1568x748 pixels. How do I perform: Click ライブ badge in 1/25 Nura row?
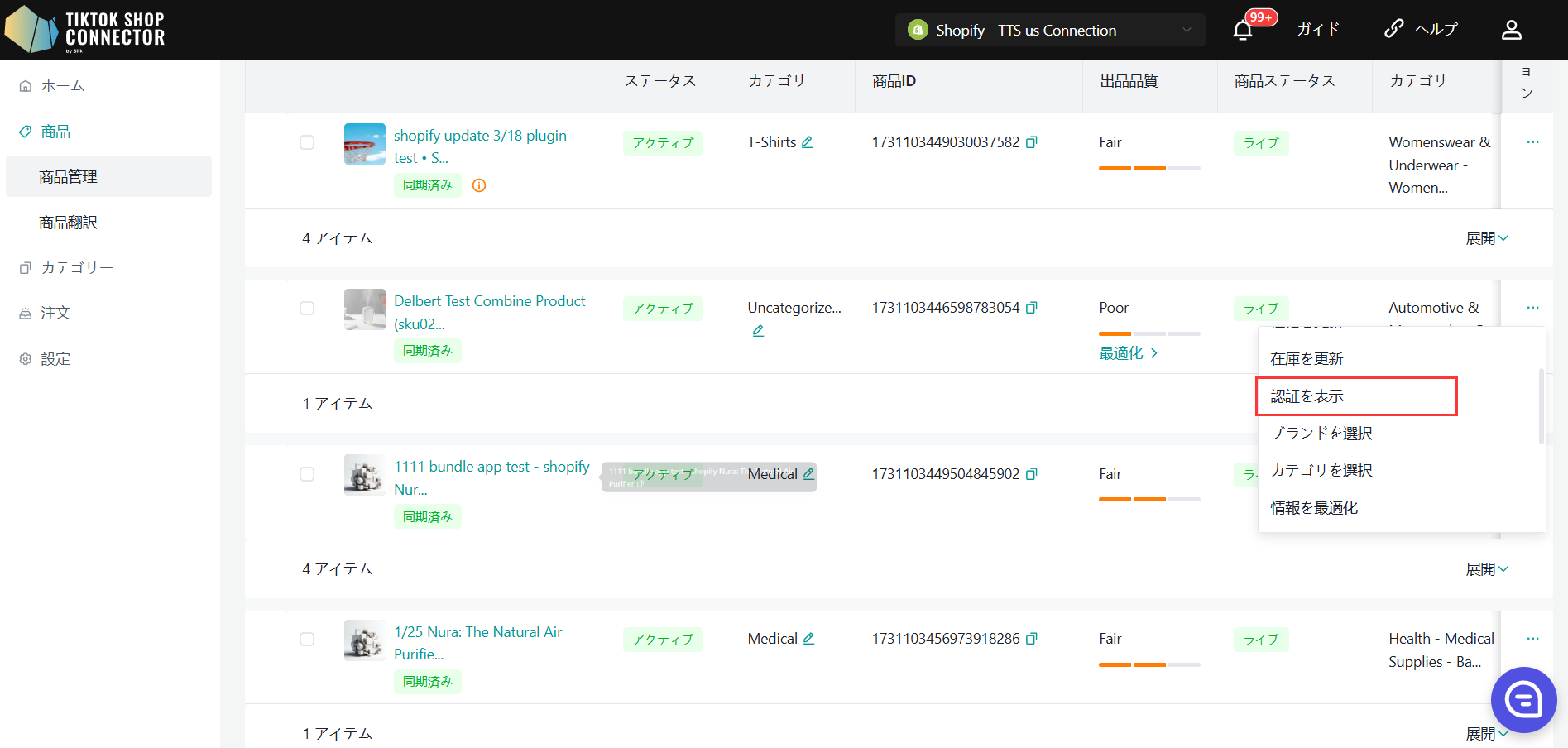[x=1261, y=640]
